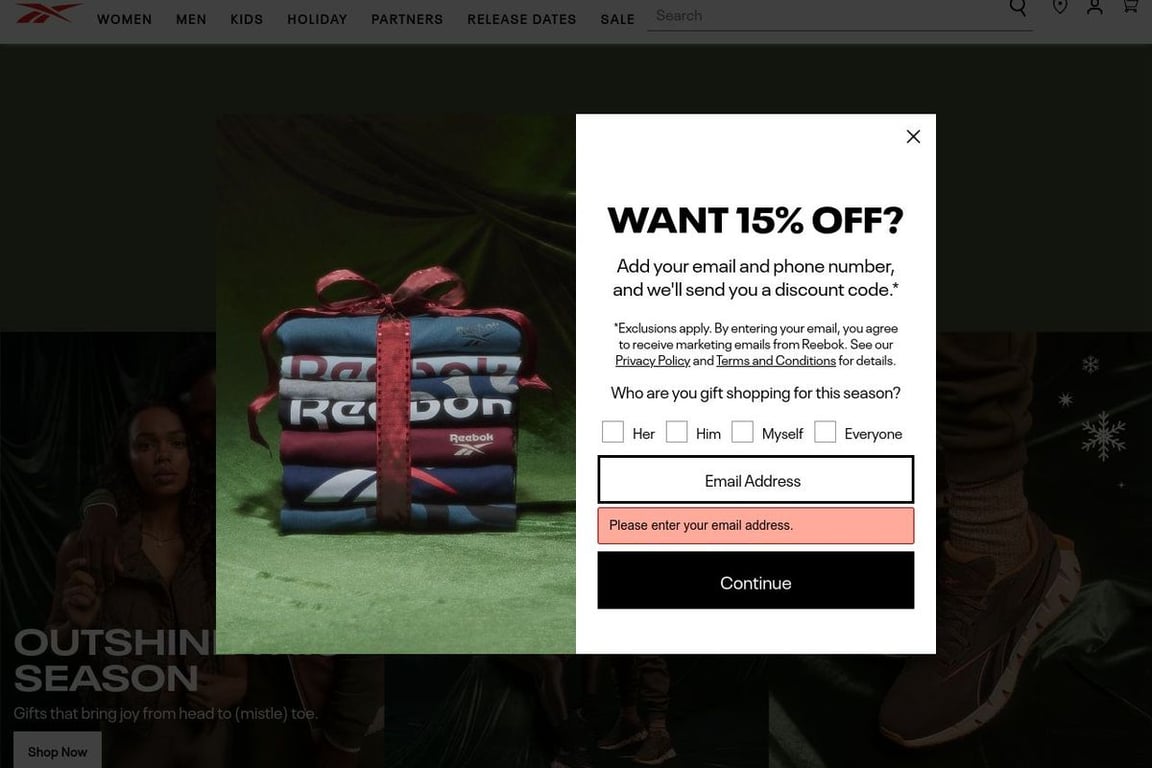Image resolution: width=1152 pixels, height=768 pixels.
Task: Open the account profile icon
Action: click(x=1095, y=7)
